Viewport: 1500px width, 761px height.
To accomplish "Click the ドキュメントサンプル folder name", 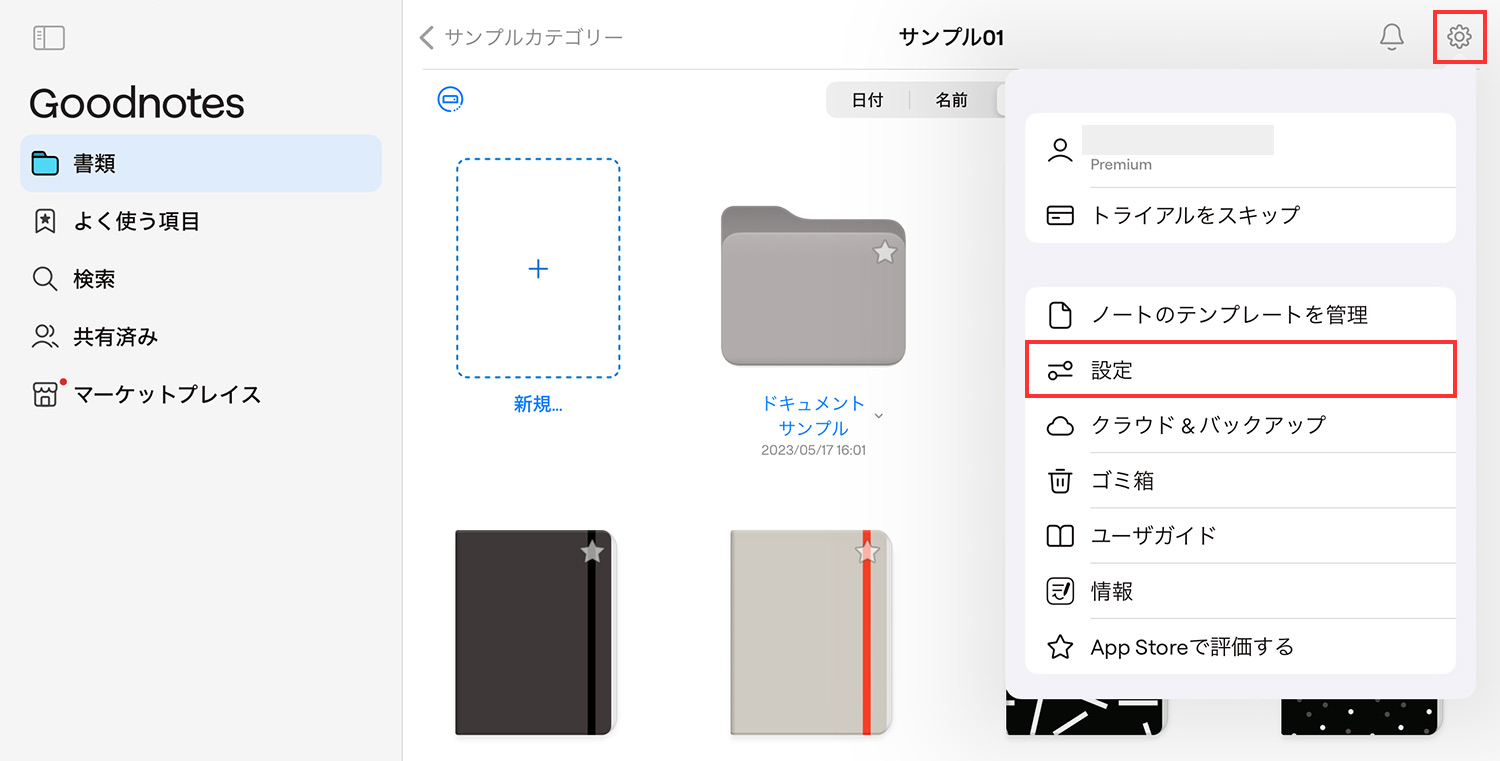I will coord(813,416).
